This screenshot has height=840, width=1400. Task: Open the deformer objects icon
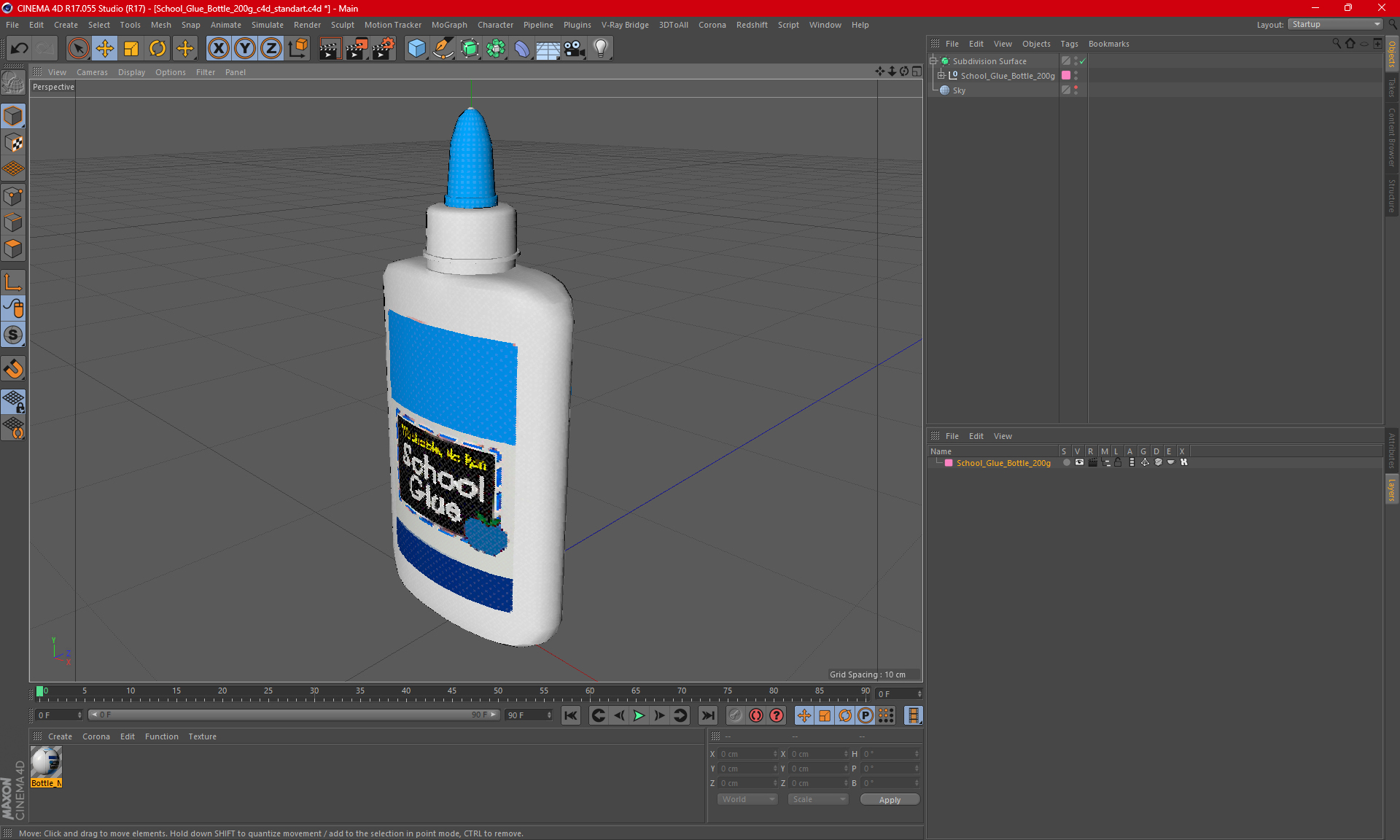point(522,49)
